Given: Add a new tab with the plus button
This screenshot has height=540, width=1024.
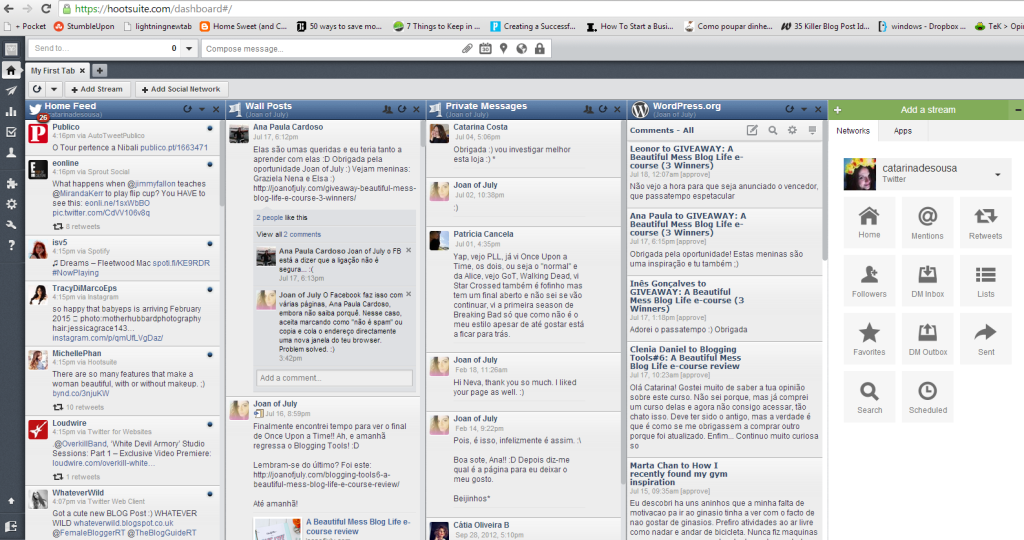Looking at the screenshot, I should pyautogui.click(x=99, y=71).
